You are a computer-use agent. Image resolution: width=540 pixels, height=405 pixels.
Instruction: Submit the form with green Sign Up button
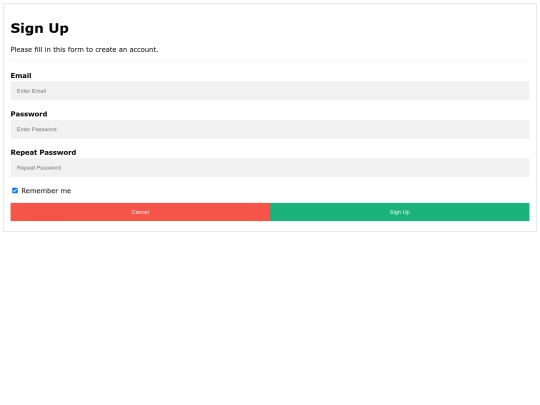(399, 212)
